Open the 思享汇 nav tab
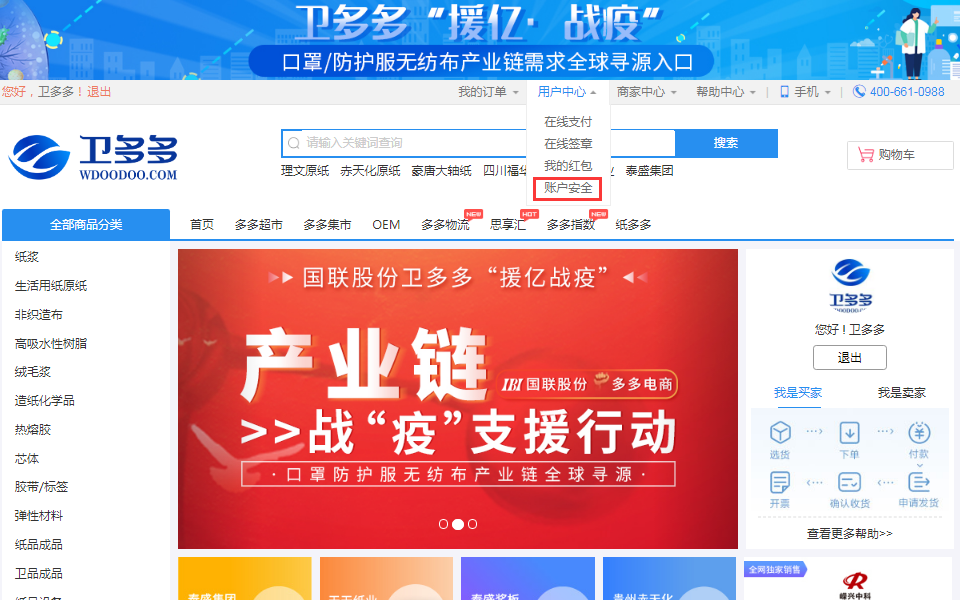Screen dimensions: 960x600 coord(508,225)
